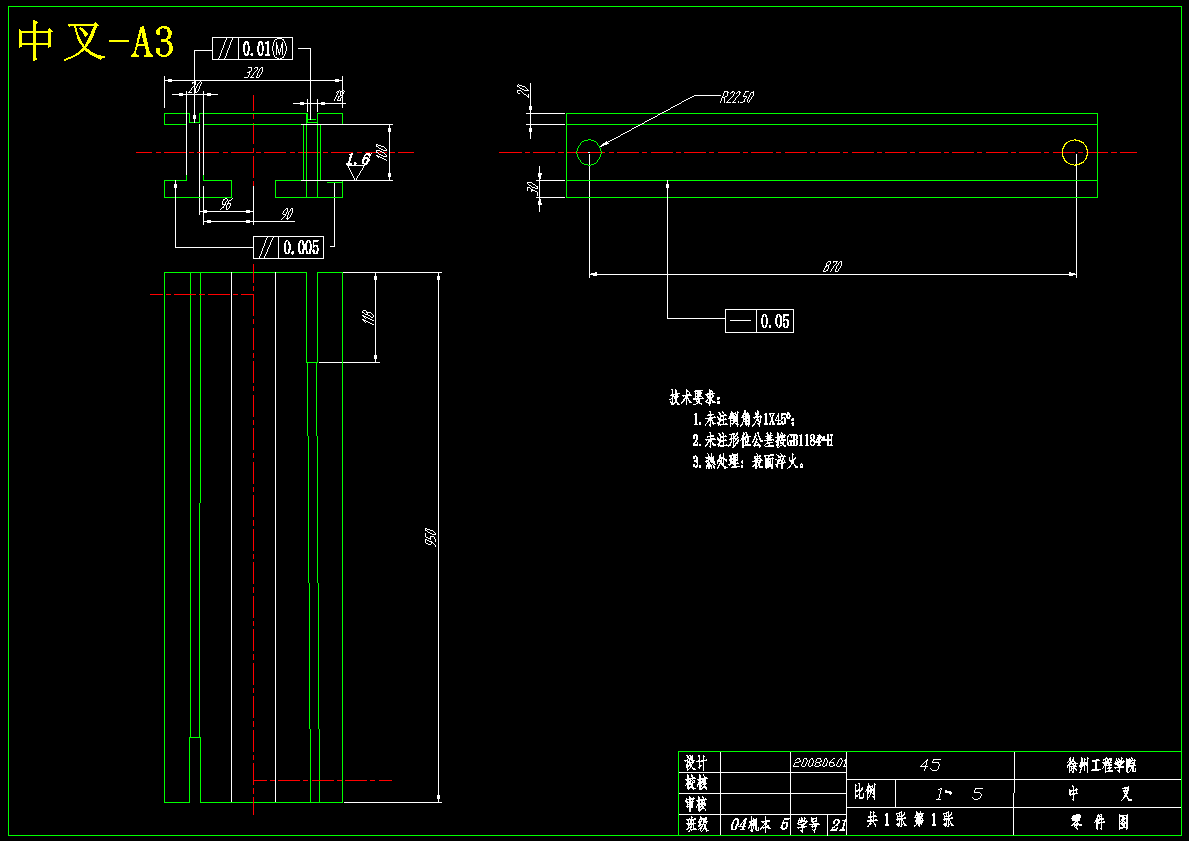Click the "技术要求:" heading
This screenshot has height=841, width=1189.
(x=695, y=397)
